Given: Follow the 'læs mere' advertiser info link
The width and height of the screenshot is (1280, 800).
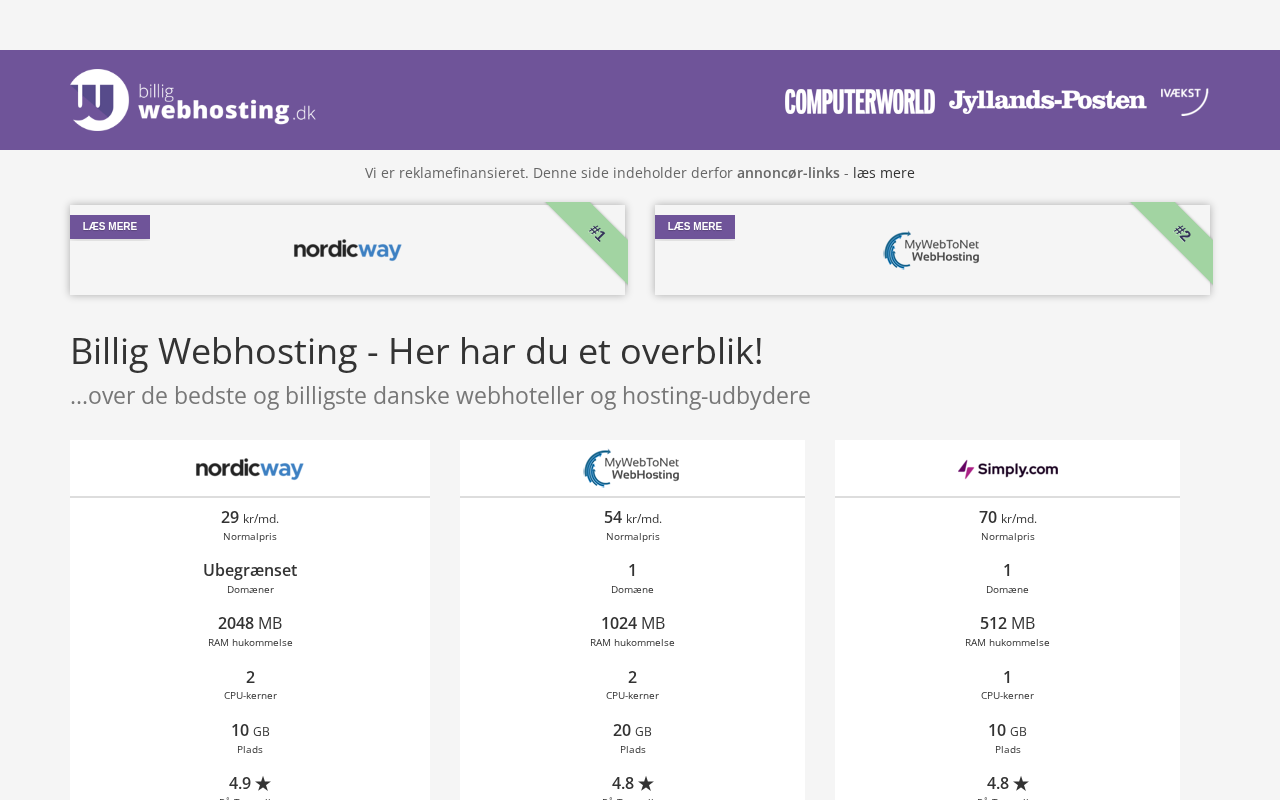Looking at the screenshot, I should coord(884,173).
